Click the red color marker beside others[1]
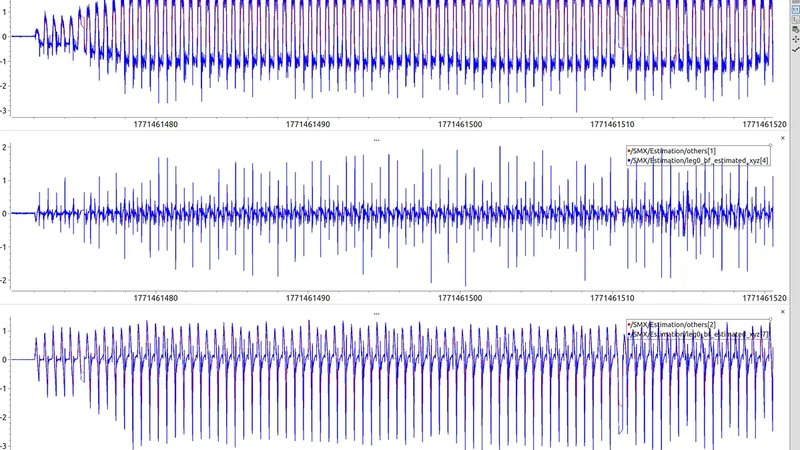Screen dimensions: 800x450 click(x=627, y=150)
